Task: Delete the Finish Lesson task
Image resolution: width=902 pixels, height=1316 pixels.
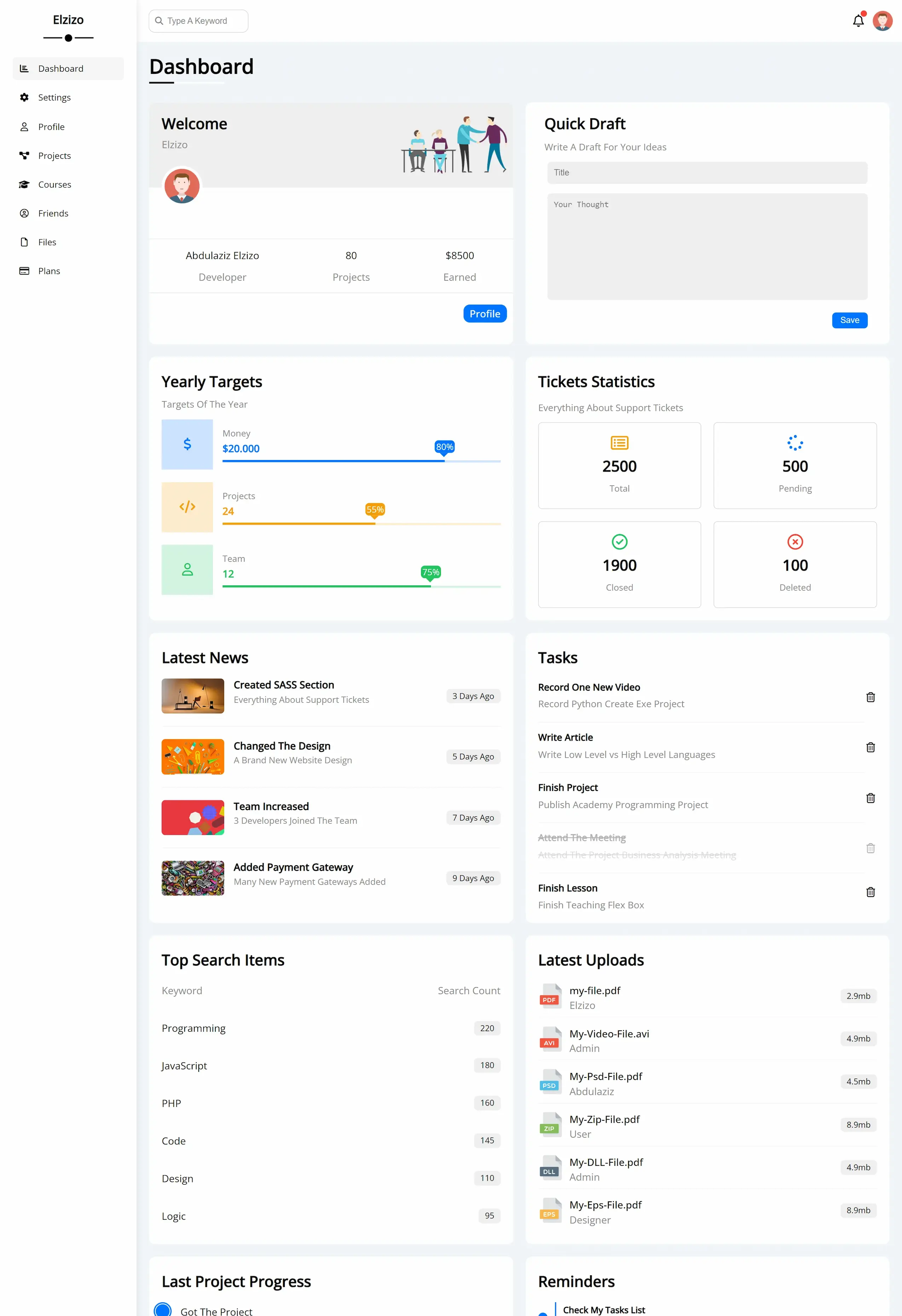Action: coord(870,892)
